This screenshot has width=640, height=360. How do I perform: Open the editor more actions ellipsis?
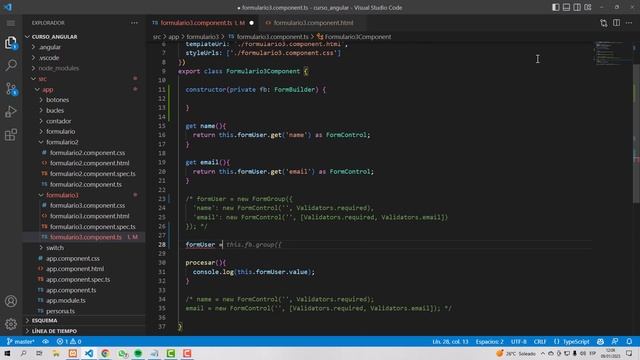(629, 23)
